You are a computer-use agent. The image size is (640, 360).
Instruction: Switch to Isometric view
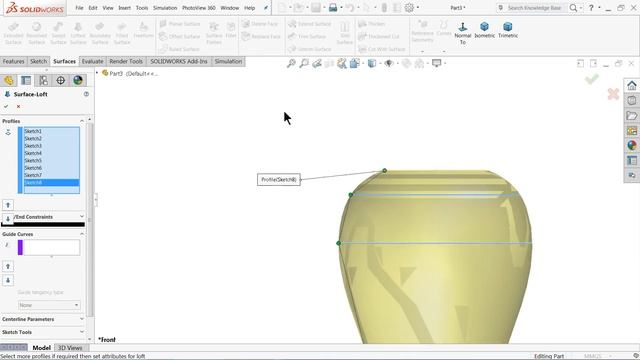484,27
